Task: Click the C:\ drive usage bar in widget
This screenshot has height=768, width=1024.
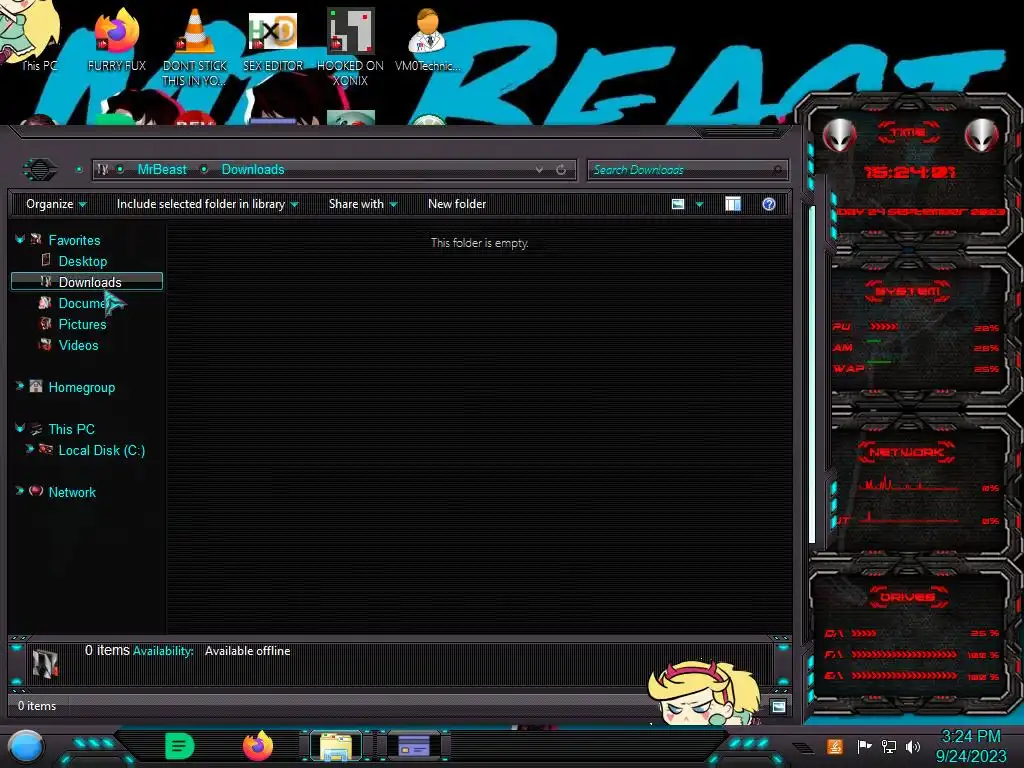Action: pyautogui.click(x=863, y=633)
